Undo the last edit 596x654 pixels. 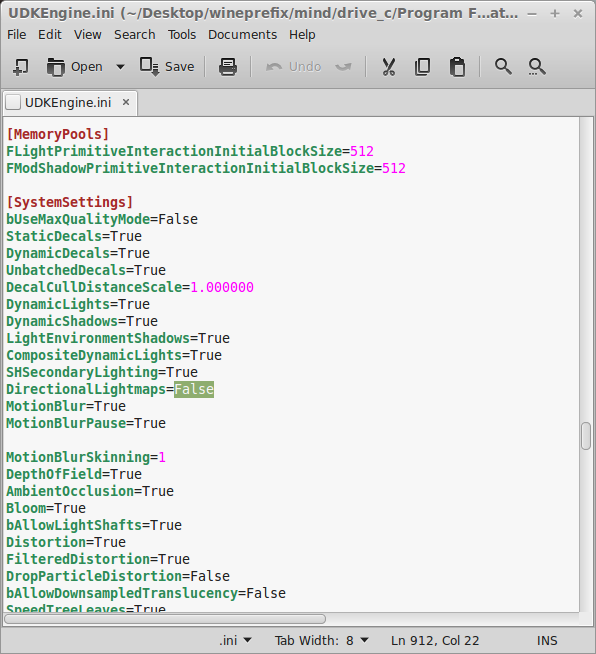tap(294, 67)
